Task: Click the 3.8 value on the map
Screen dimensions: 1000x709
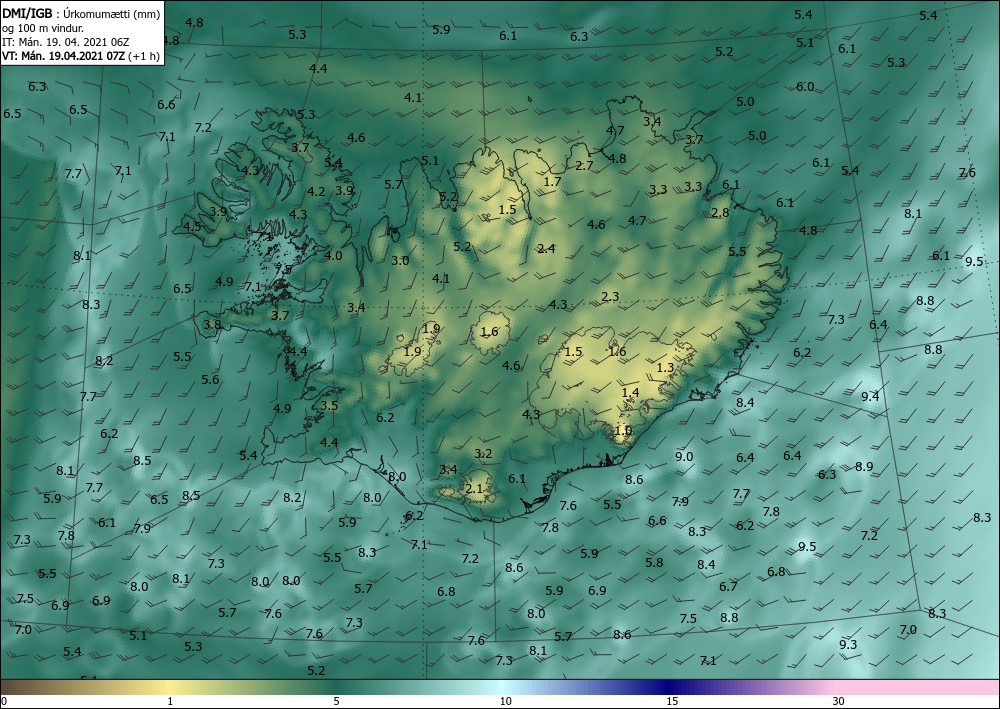Action: [212, 325]
